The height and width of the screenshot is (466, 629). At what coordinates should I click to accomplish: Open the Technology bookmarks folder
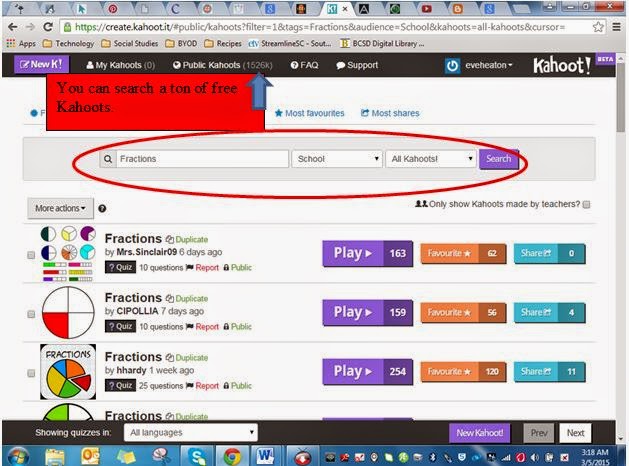[68, 43]
